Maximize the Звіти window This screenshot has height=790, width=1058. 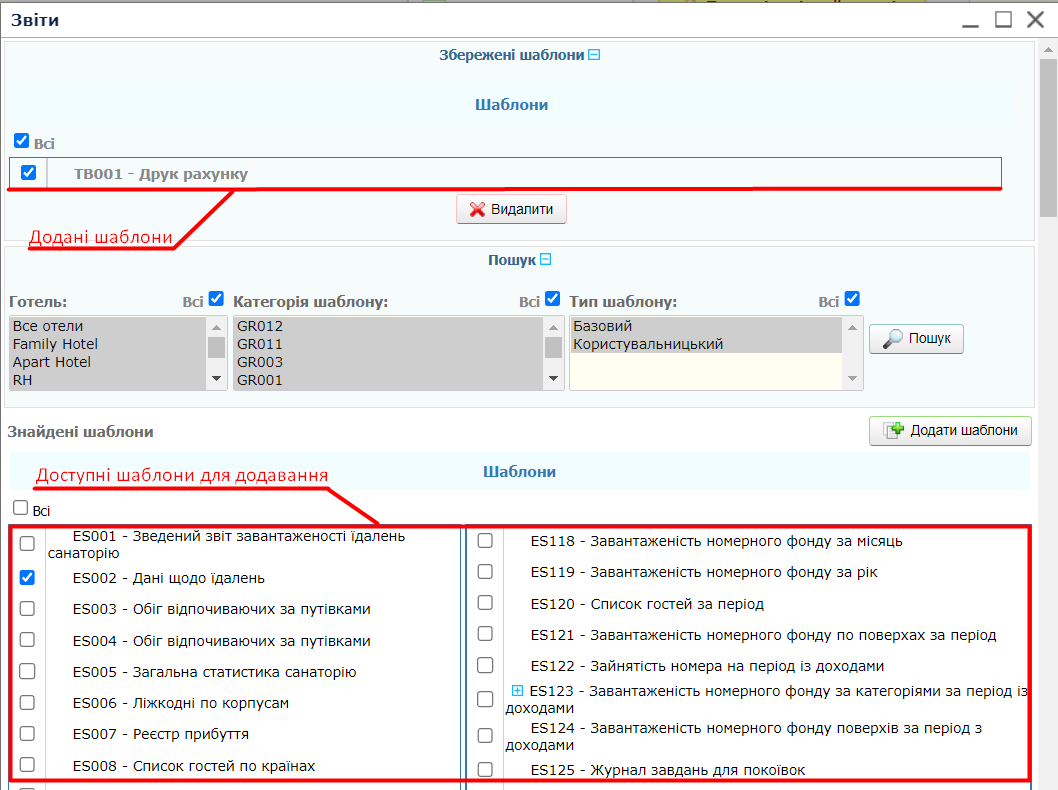(x=1003, y=19)
